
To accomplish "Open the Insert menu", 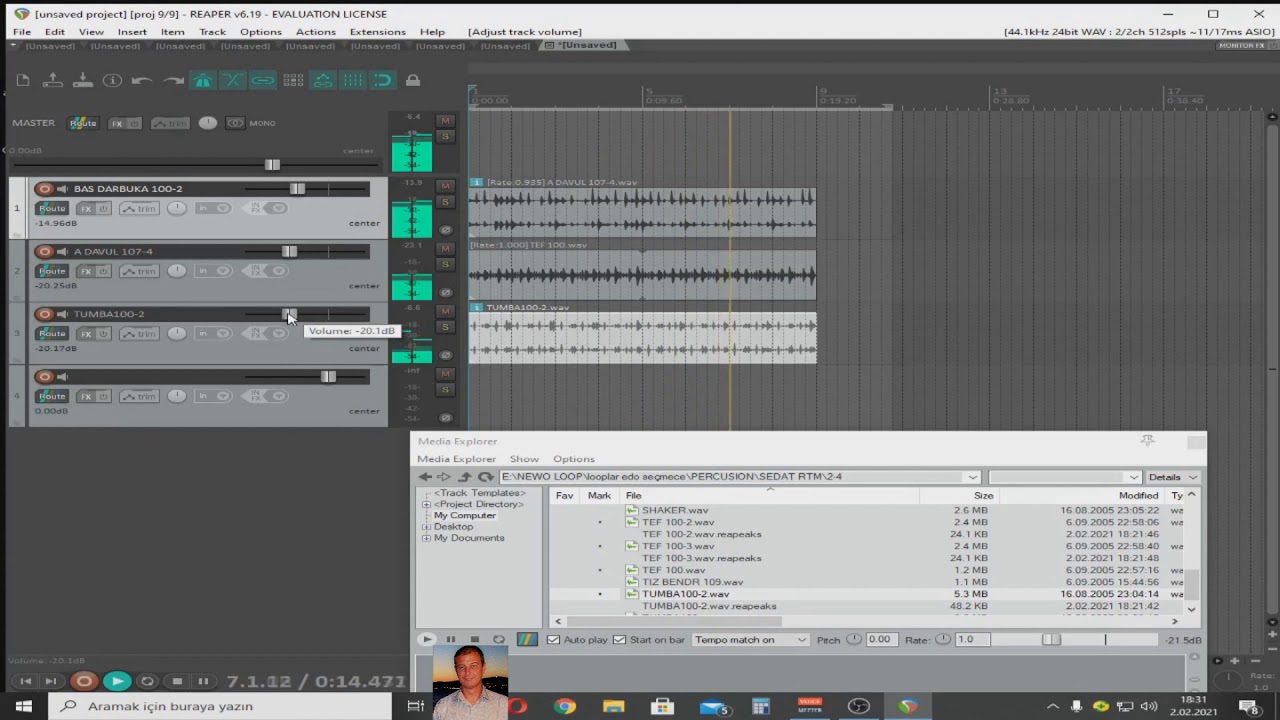I will [x=132, y=32].
